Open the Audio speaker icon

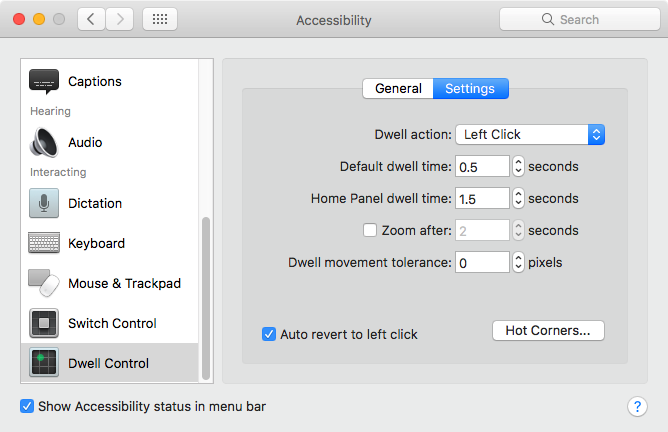pos(44,142)
